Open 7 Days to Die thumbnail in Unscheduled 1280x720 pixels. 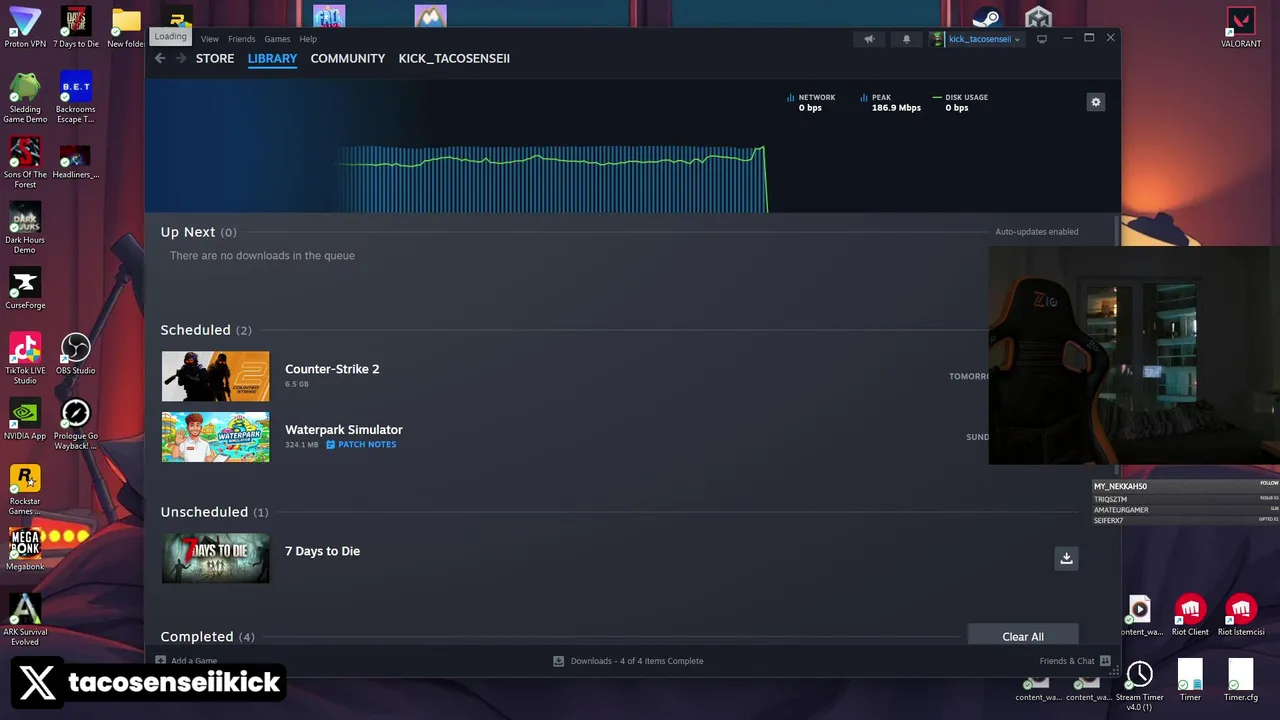(215, 558)
